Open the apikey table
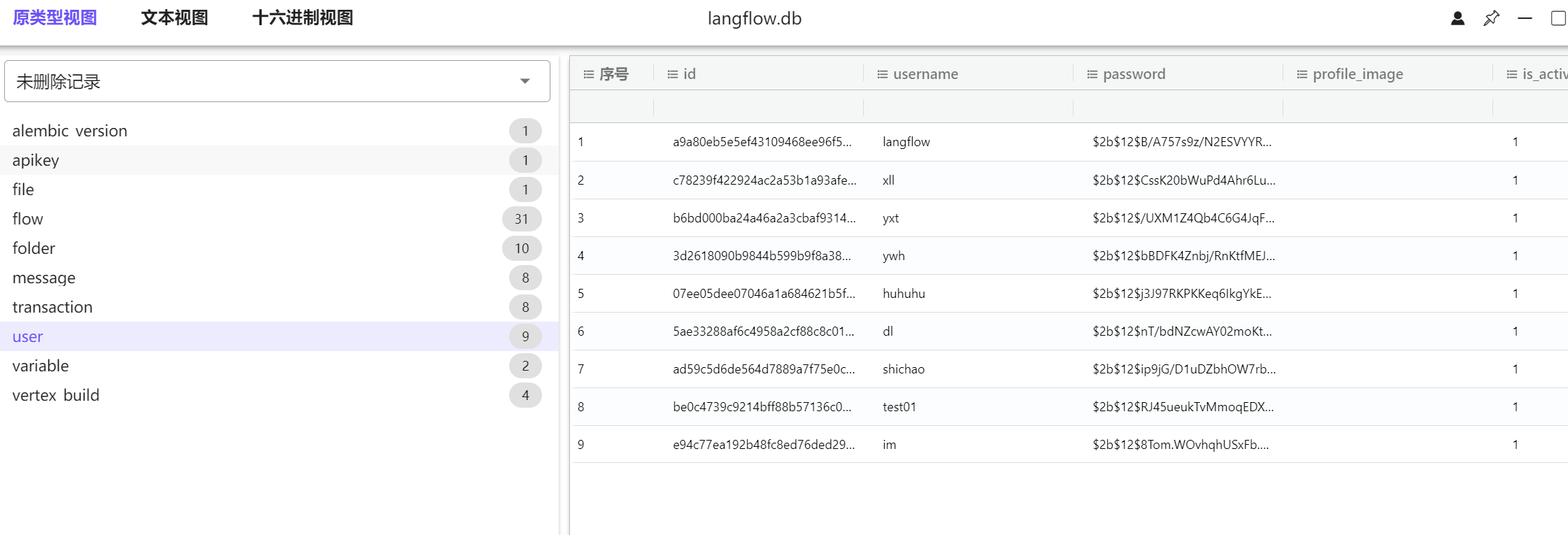Image resolution: width=1568 pixels, height=535 pixels. tap(36, 160)
